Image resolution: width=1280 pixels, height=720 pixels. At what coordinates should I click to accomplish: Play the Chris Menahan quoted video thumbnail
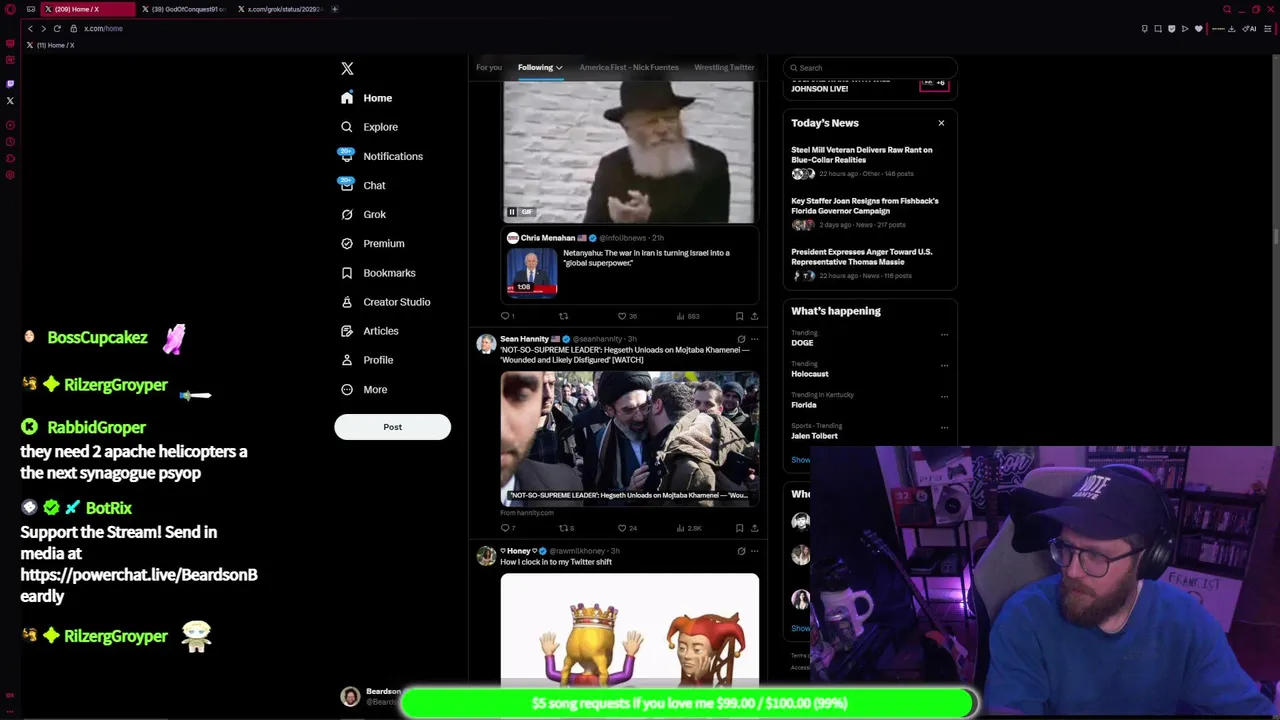[x=532, y=273]
